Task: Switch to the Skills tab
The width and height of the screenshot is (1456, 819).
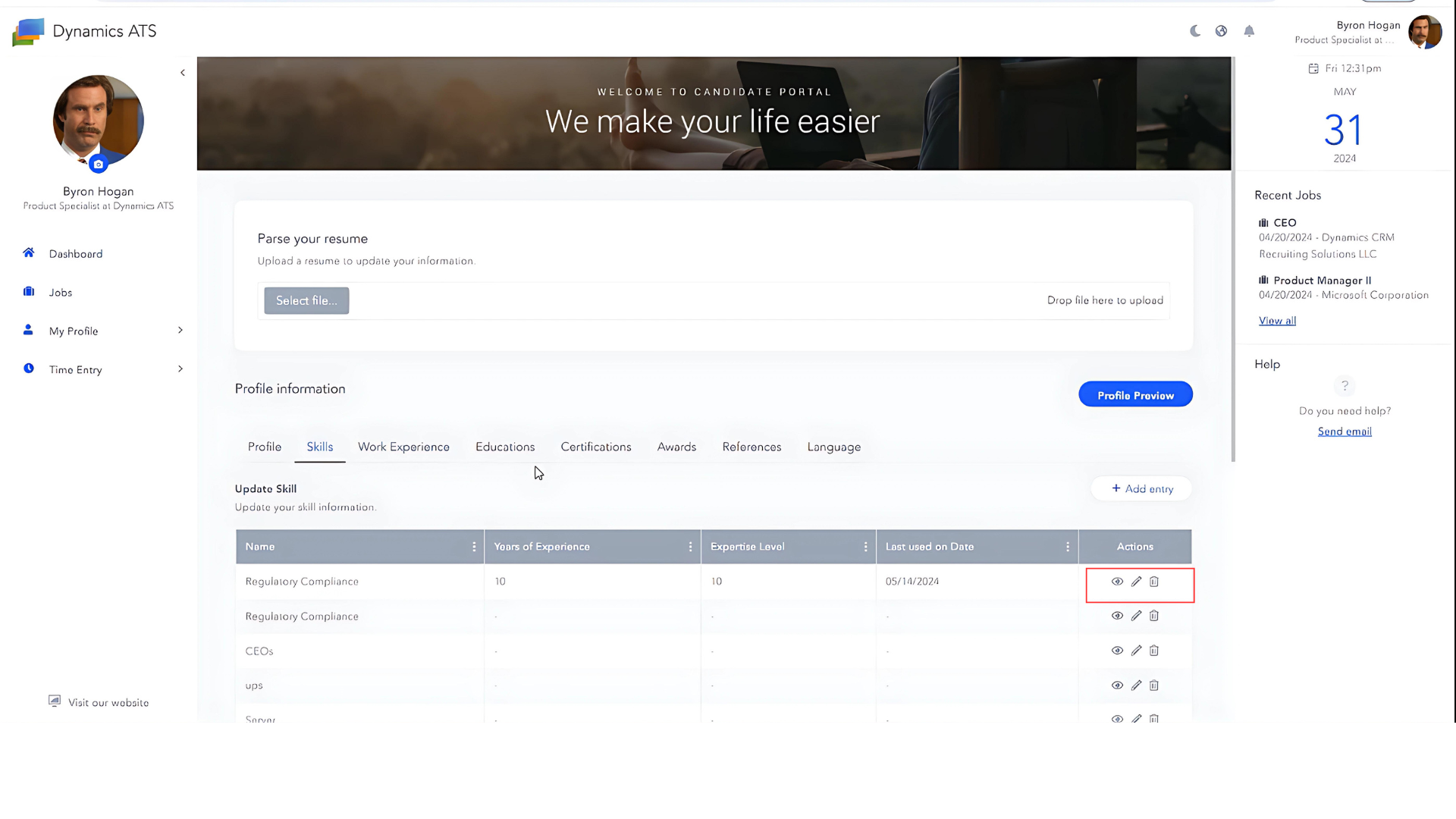Action: click(319, 447)
